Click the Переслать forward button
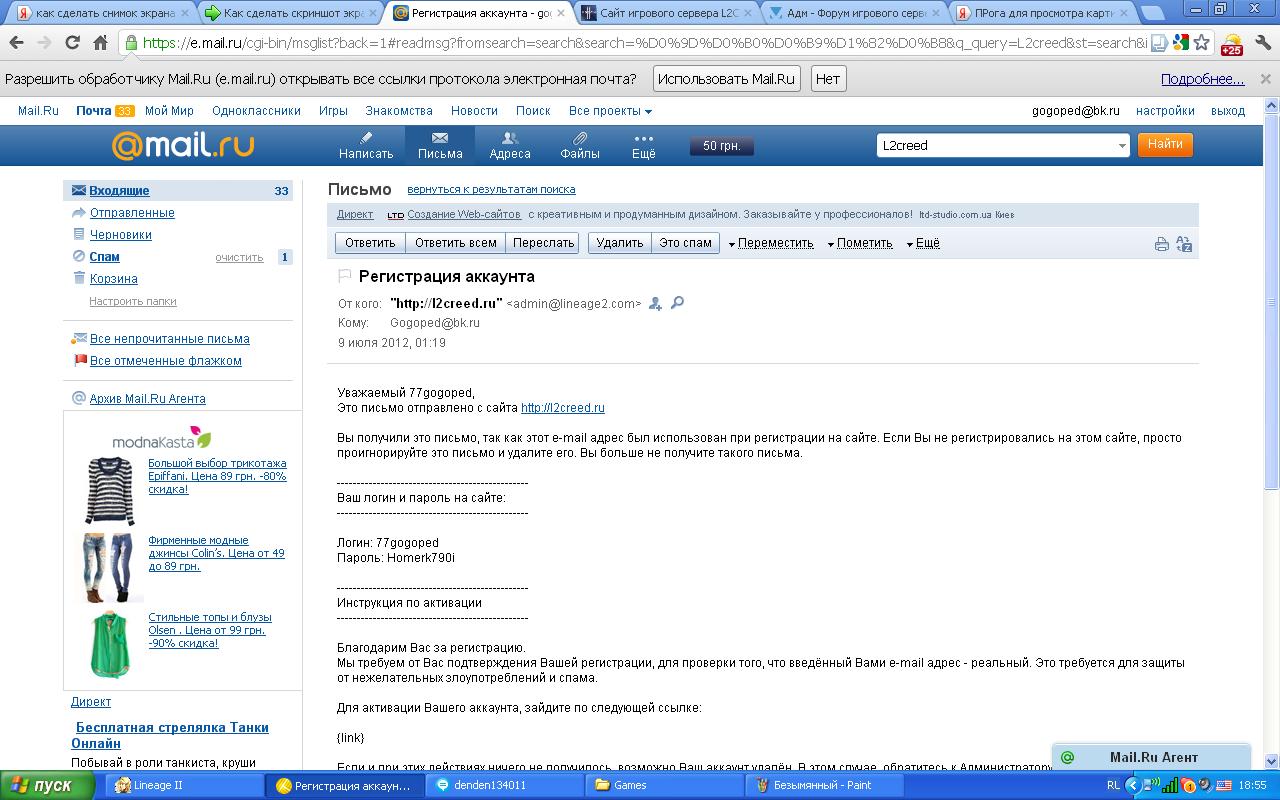 (544, 243)
